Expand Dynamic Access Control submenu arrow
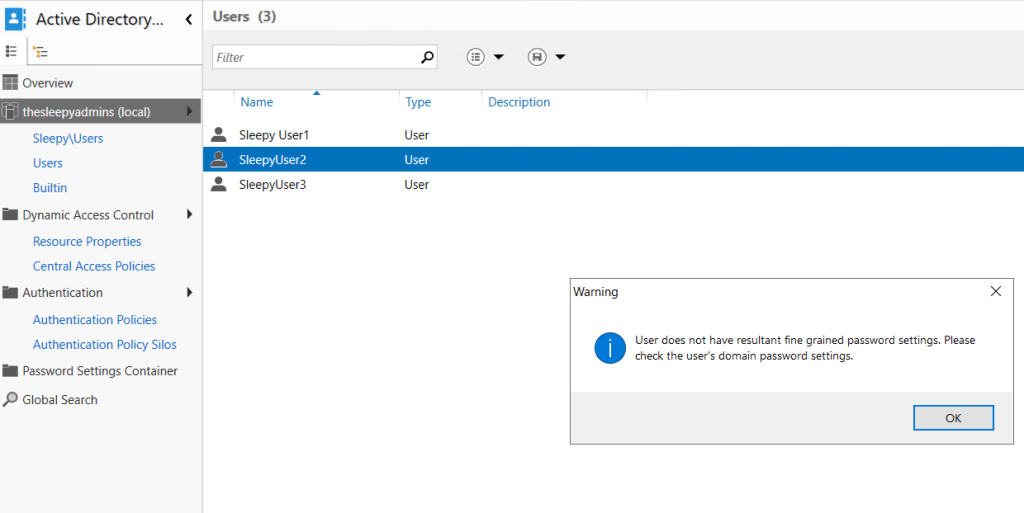This screenshot has height=513, width=1024. click(x=189, y=215)
